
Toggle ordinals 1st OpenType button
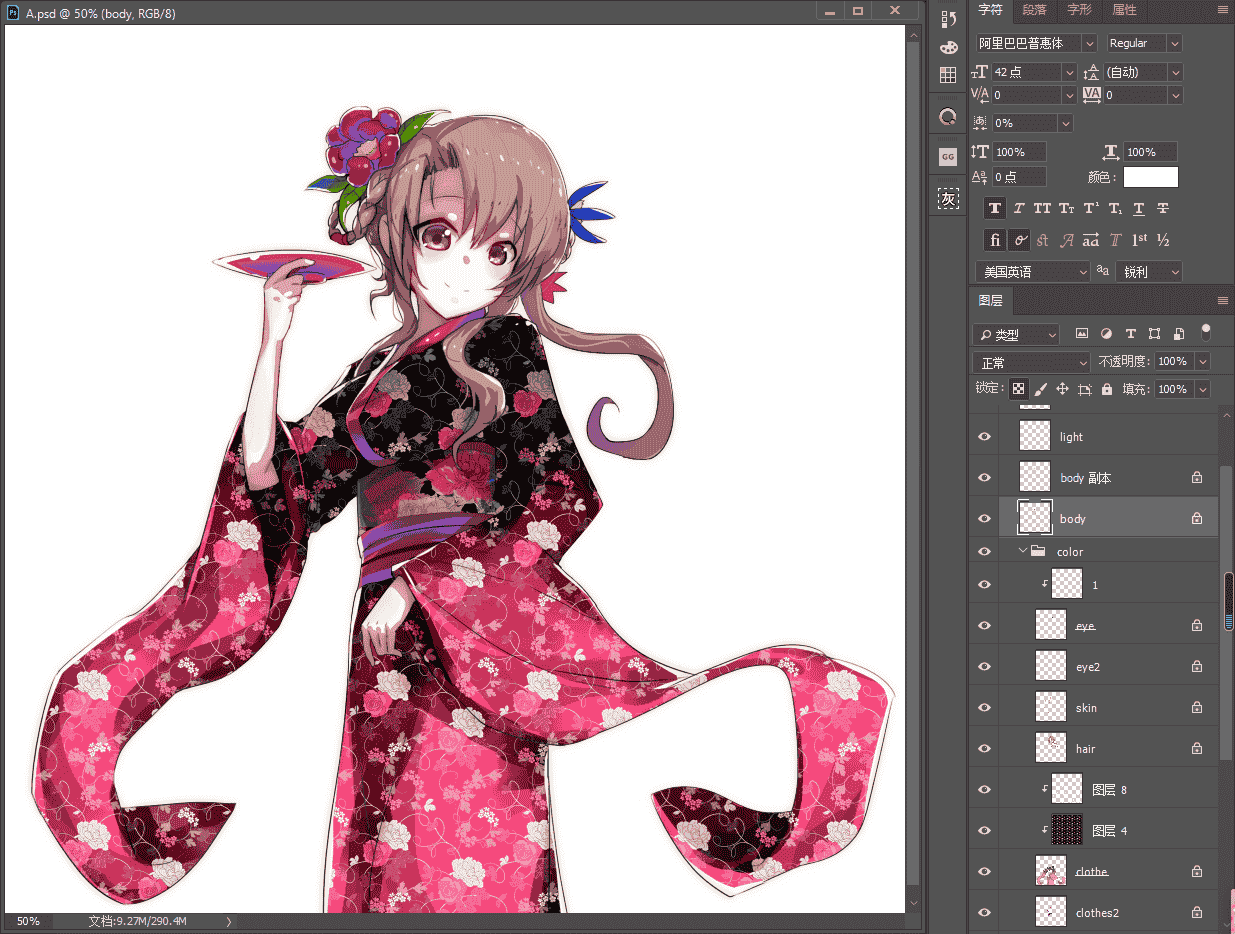coord(1139,240)
